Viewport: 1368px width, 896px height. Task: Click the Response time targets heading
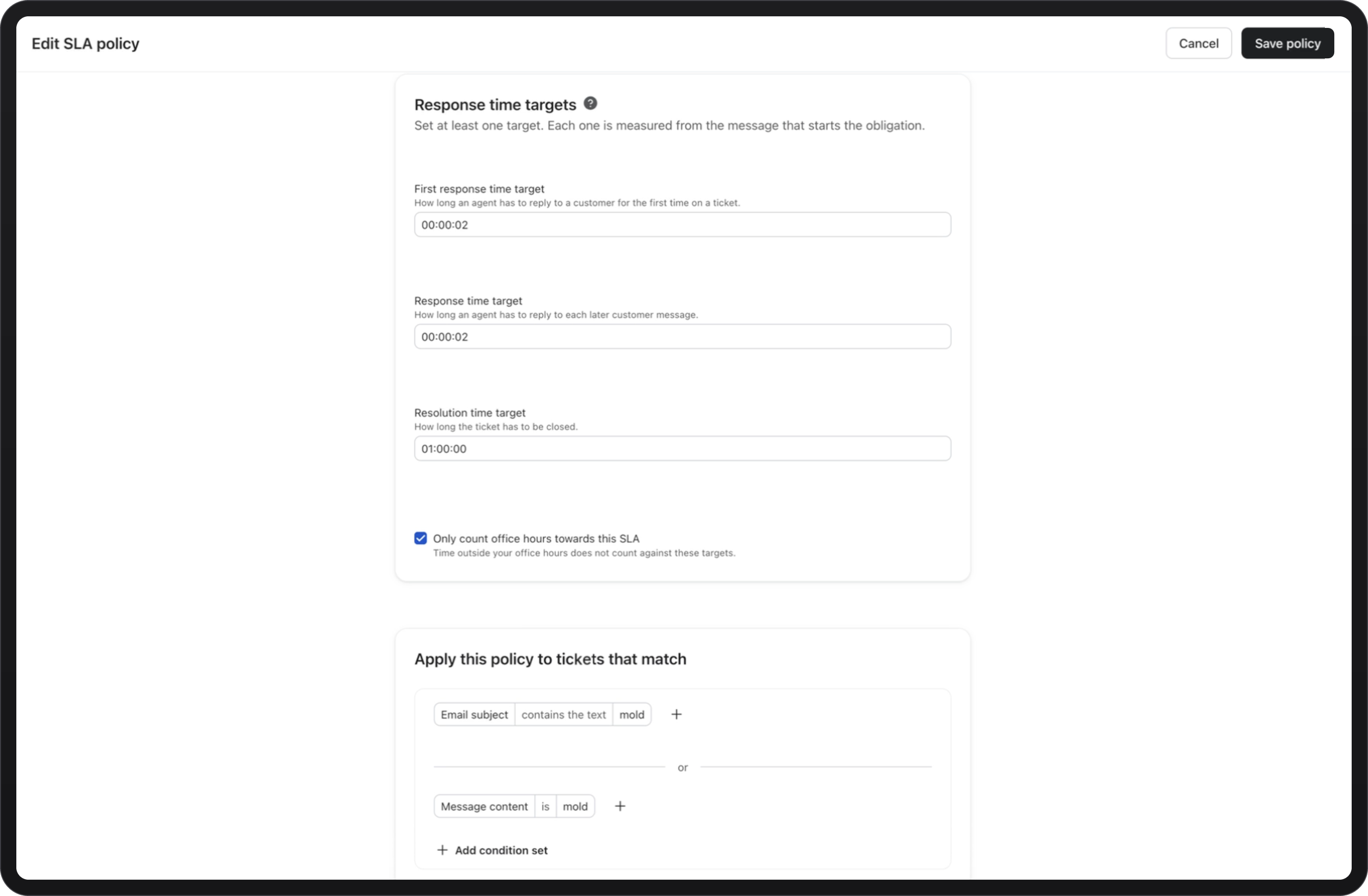point(495,105)
